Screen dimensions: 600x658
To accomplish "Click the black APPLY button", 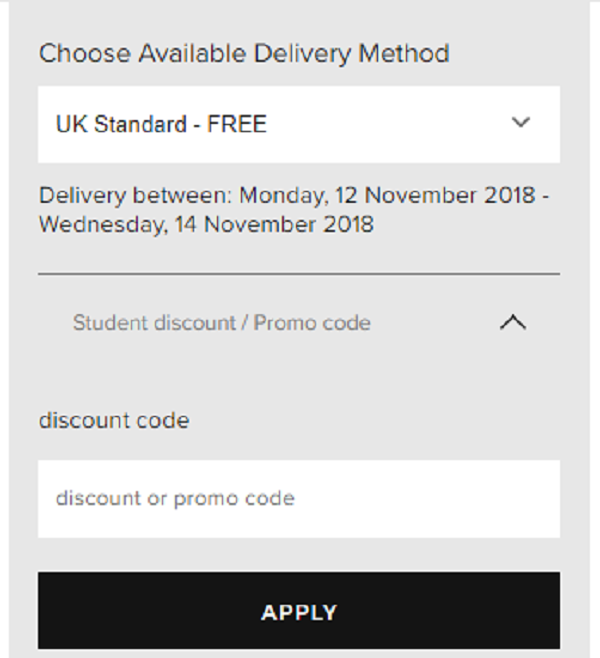I will pyautogui.click(x=299, y=611).
